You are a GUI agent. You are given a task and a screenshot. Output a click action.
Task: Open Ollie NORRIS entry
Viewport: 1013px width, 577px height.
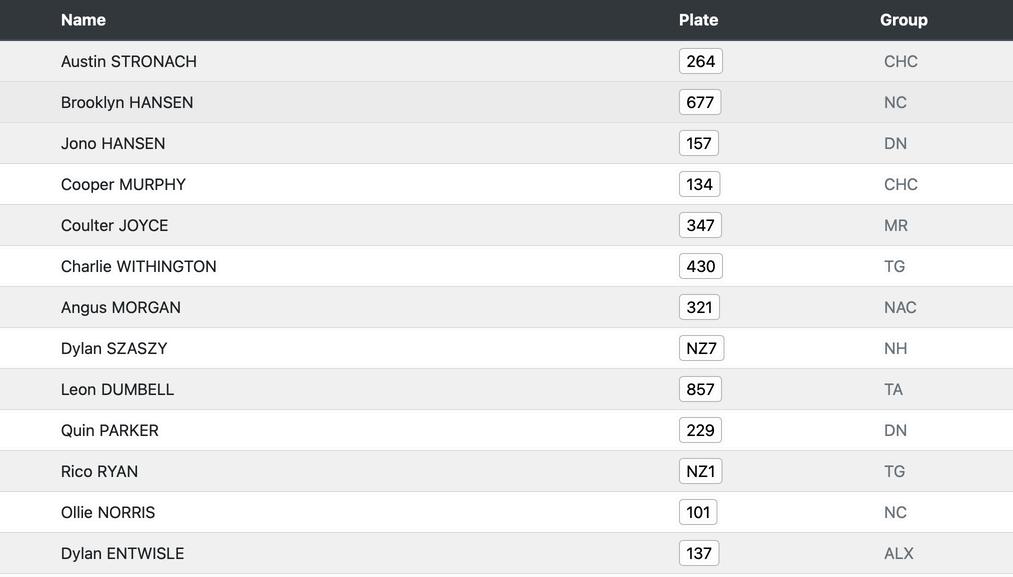[x=108, y=512]
